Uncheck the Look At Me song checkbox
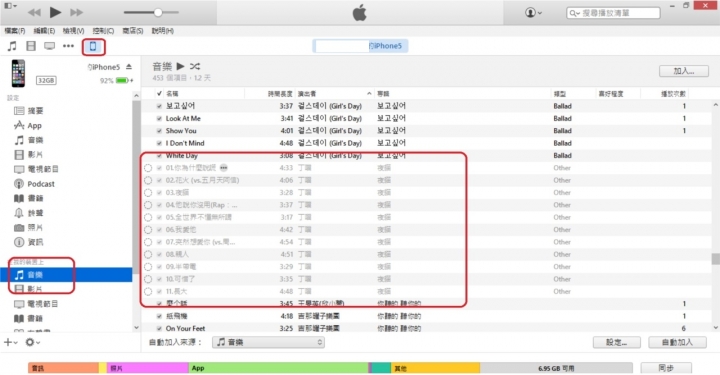Viewport: 720px width, 375px height. pyautogui.click(x=159, y=118)
